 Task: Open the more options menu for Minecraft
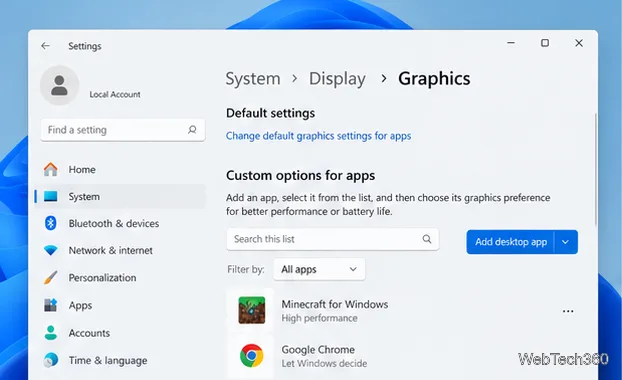568,311
